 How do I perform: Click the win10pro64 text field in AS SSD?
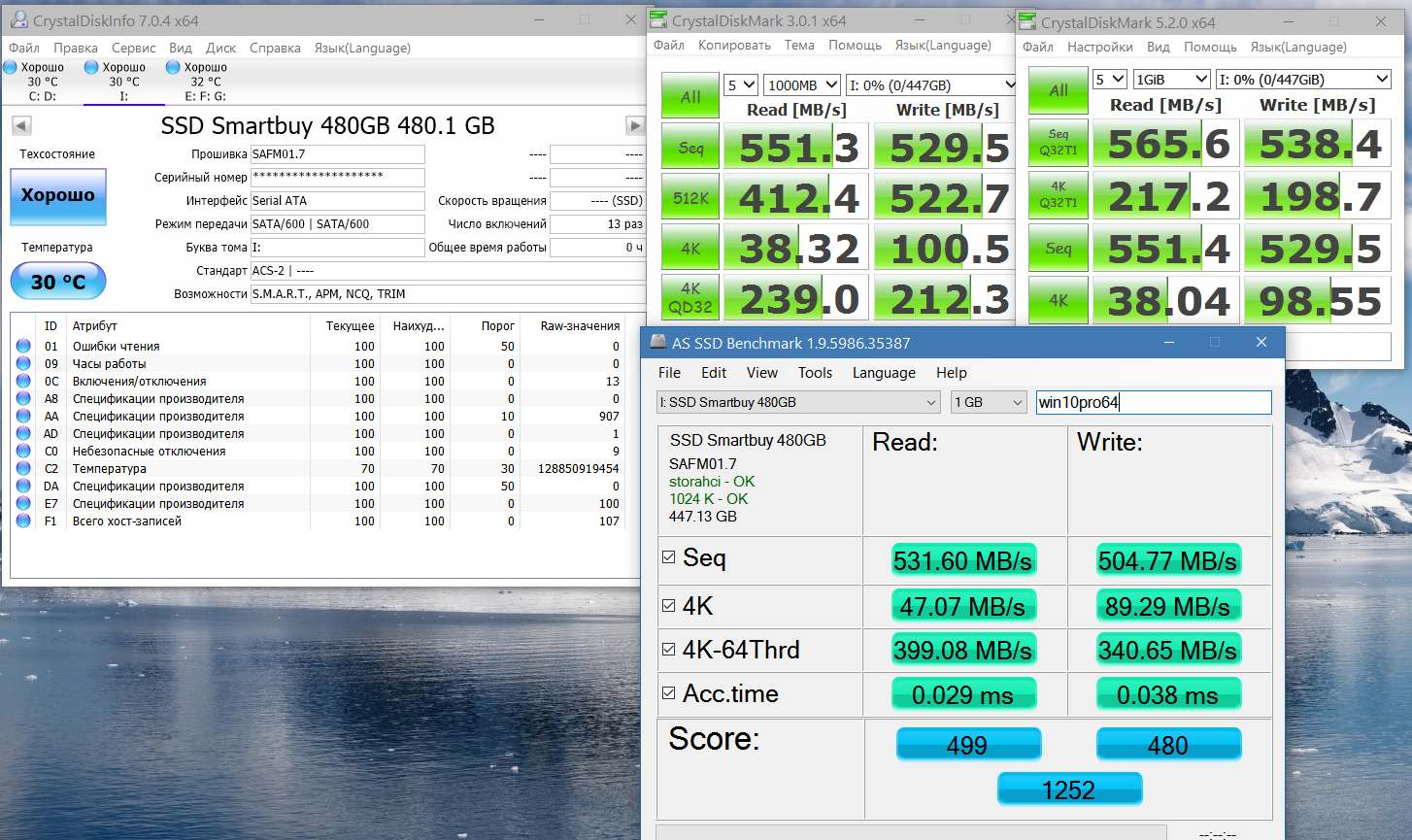(1154, 402)
